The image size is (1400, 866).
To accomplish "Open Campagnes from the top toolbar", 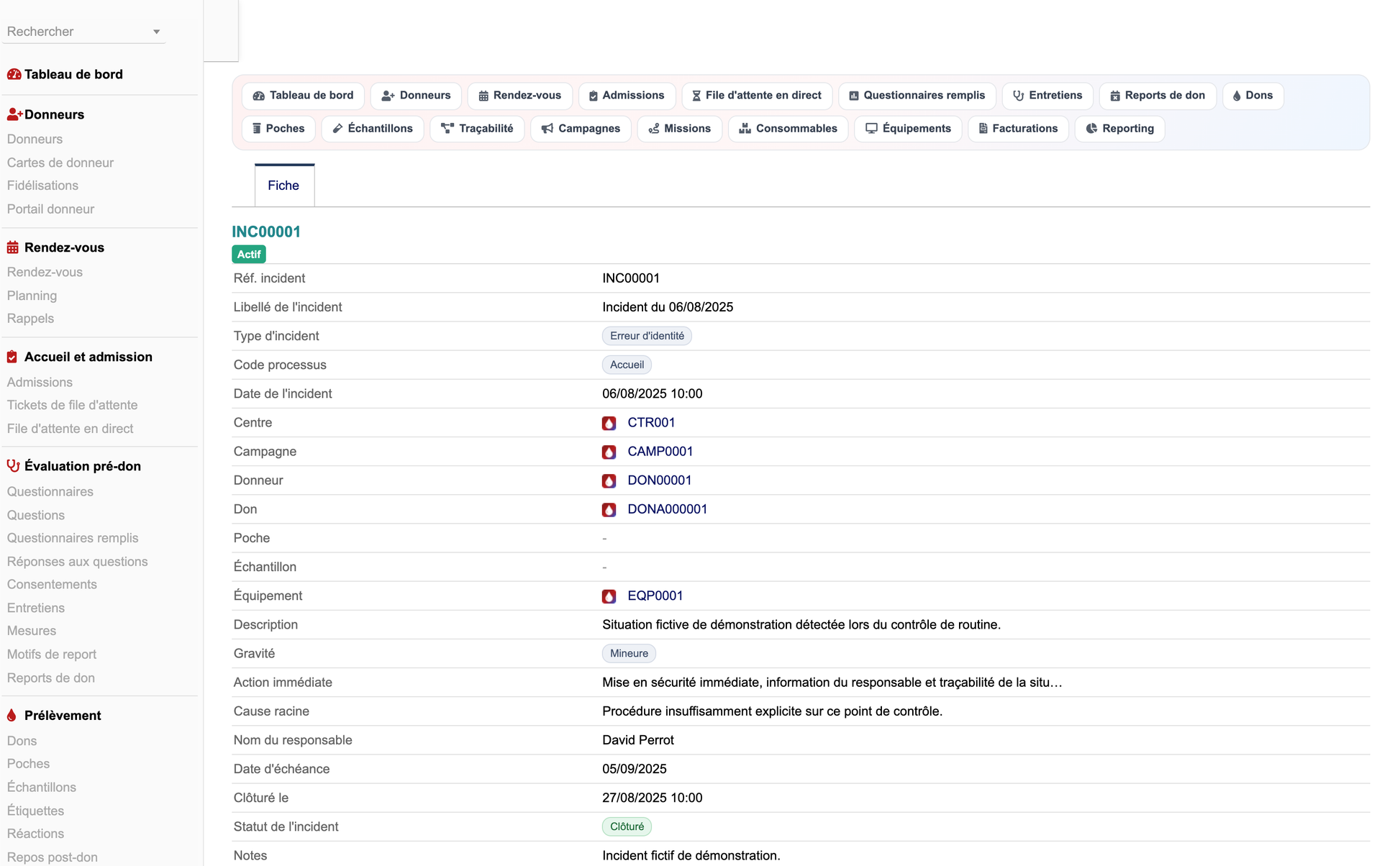I will tap(581, 129).
